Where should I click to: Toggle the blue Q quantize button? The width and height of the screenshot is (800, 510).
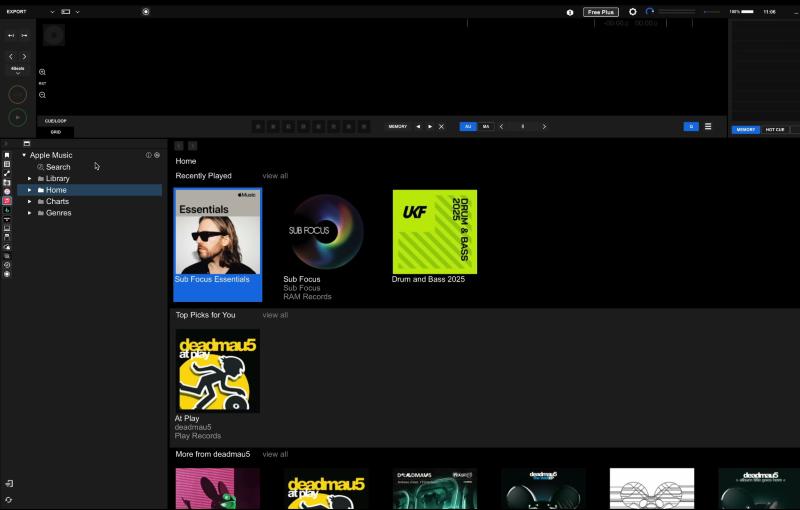[691, 126]
